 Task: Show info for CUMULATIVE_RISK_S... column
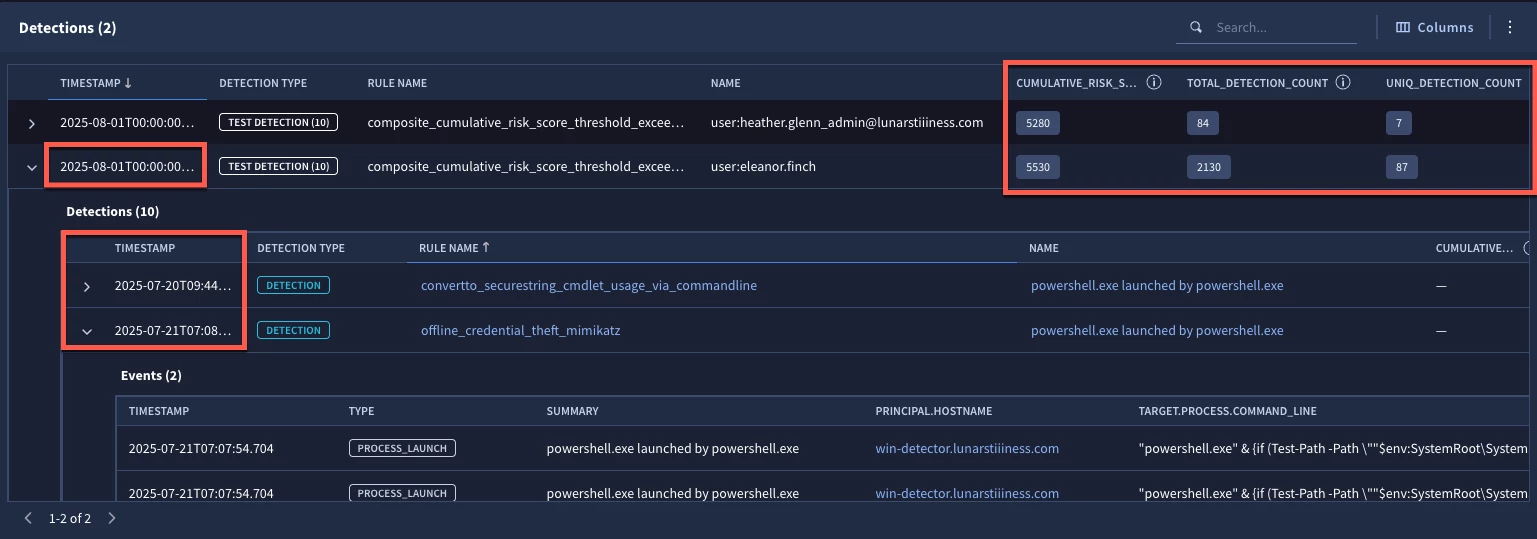coord(1153,83)
